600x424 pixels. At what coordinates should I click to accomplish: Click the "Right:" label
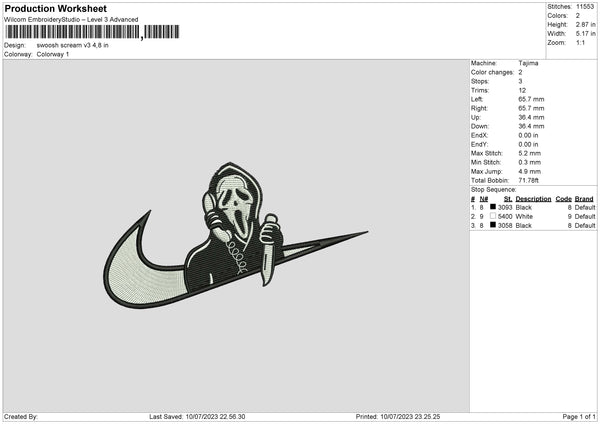coord(479,108)
